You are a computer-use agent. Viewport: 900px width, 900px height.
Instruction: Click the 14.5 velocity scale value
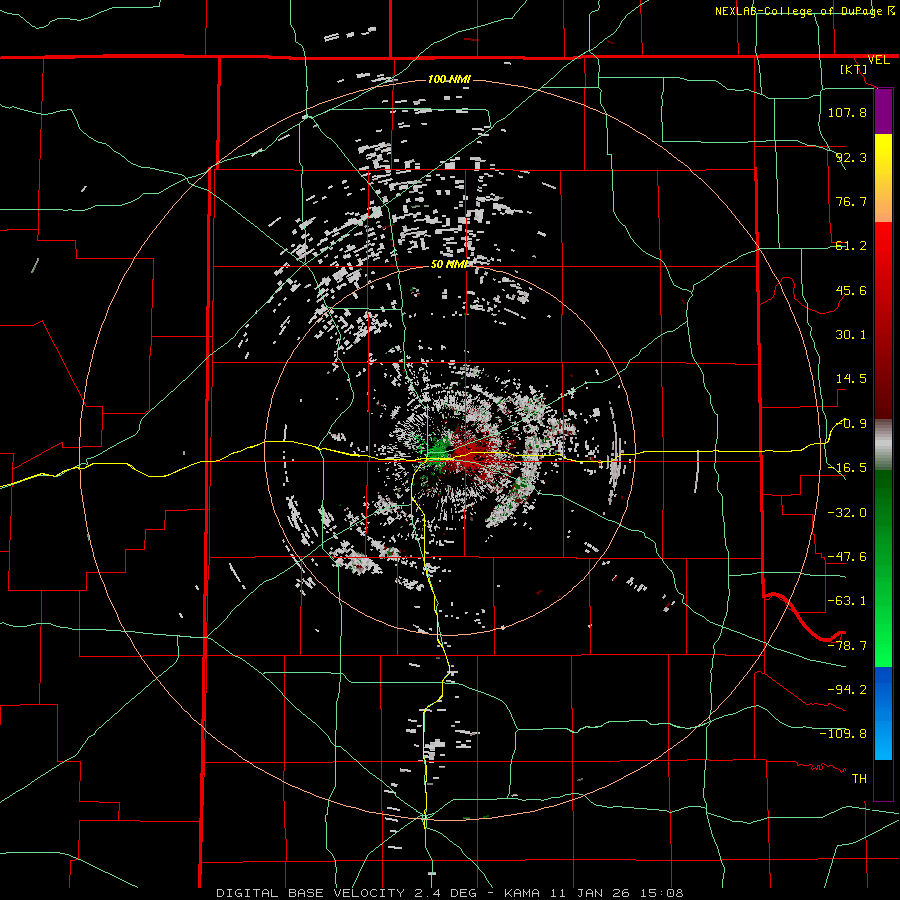[x=851, y=379]
